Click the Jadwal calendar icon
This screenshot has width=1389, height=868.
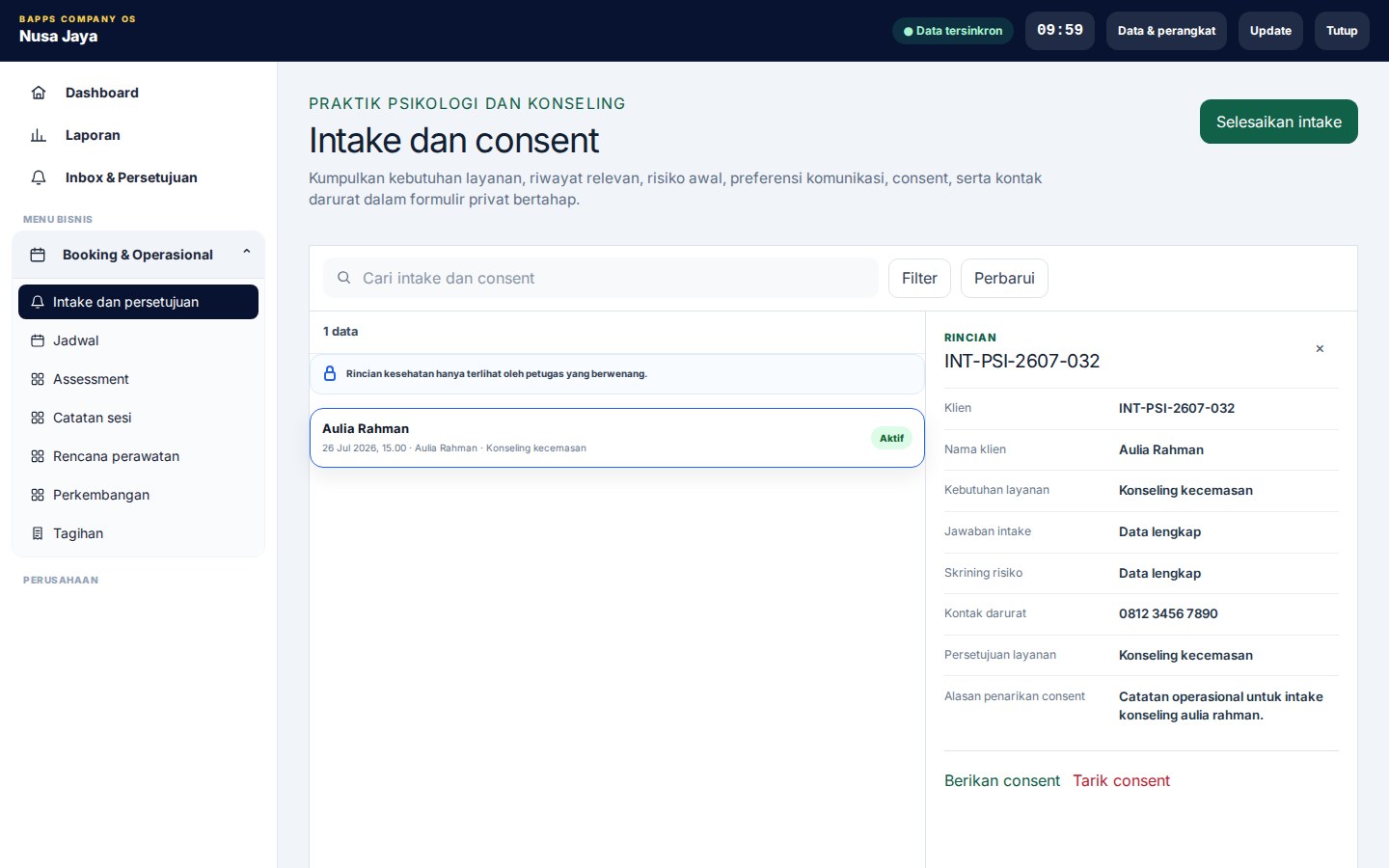38,340
